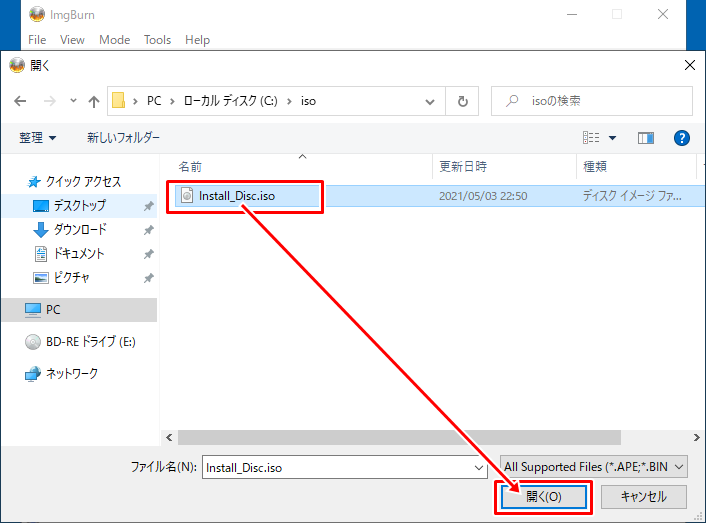Expand the view options dropdown arrow
706x523 pixels.
pyautogui.click(x=613, y=138)
